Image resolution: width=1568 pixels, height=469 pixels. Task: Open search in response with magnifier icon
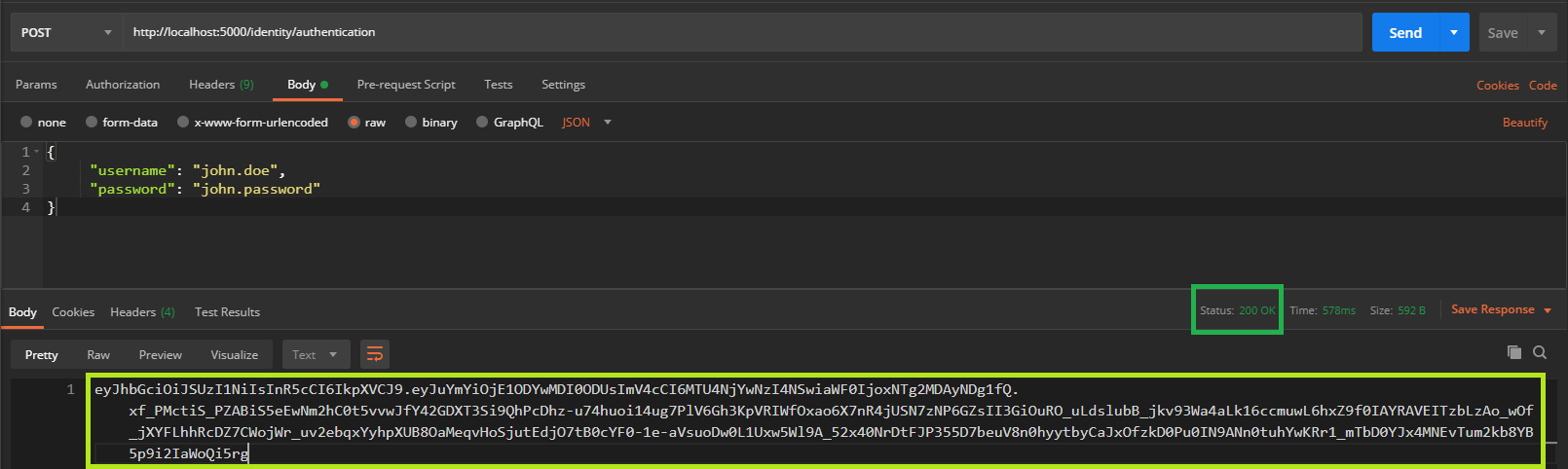click(x=1540, y=352)
